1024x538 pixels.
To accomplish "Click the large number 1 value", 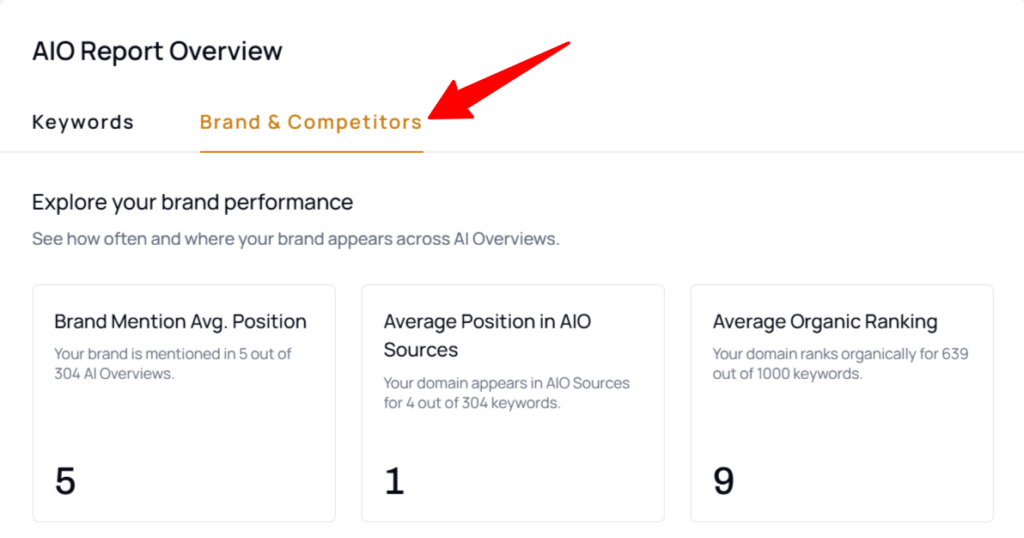I will point(394,481).
